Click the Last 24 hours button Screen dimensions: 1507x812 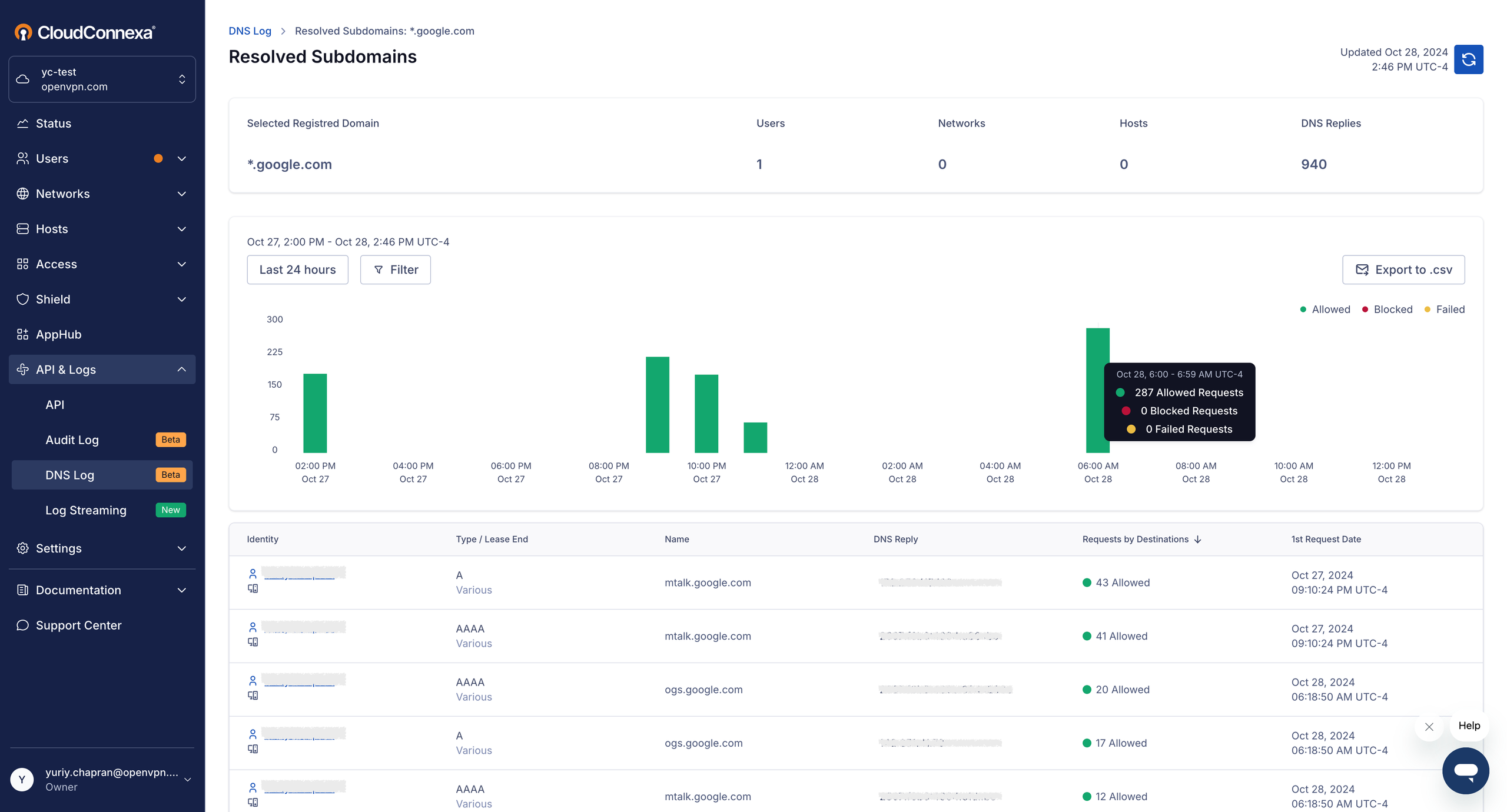pos(297,269)
